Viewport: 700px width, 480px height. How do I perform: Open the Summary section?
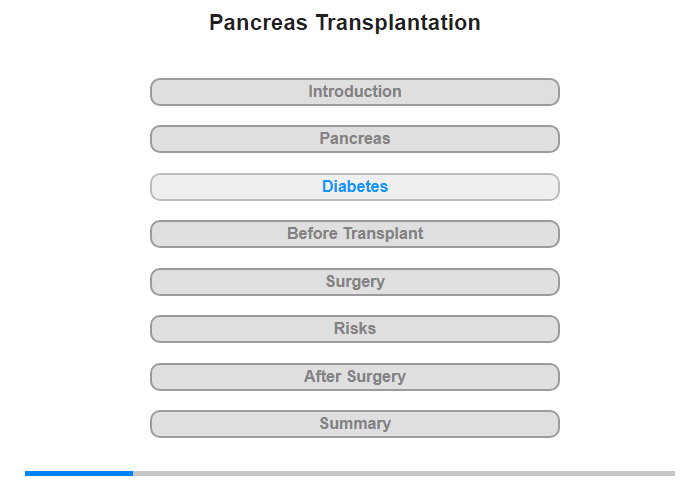[354, 424]
